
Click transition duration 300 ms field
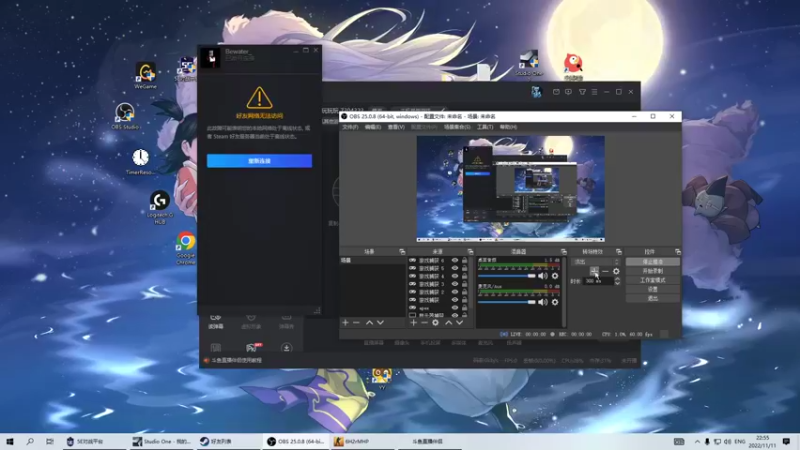click(597, 281)
